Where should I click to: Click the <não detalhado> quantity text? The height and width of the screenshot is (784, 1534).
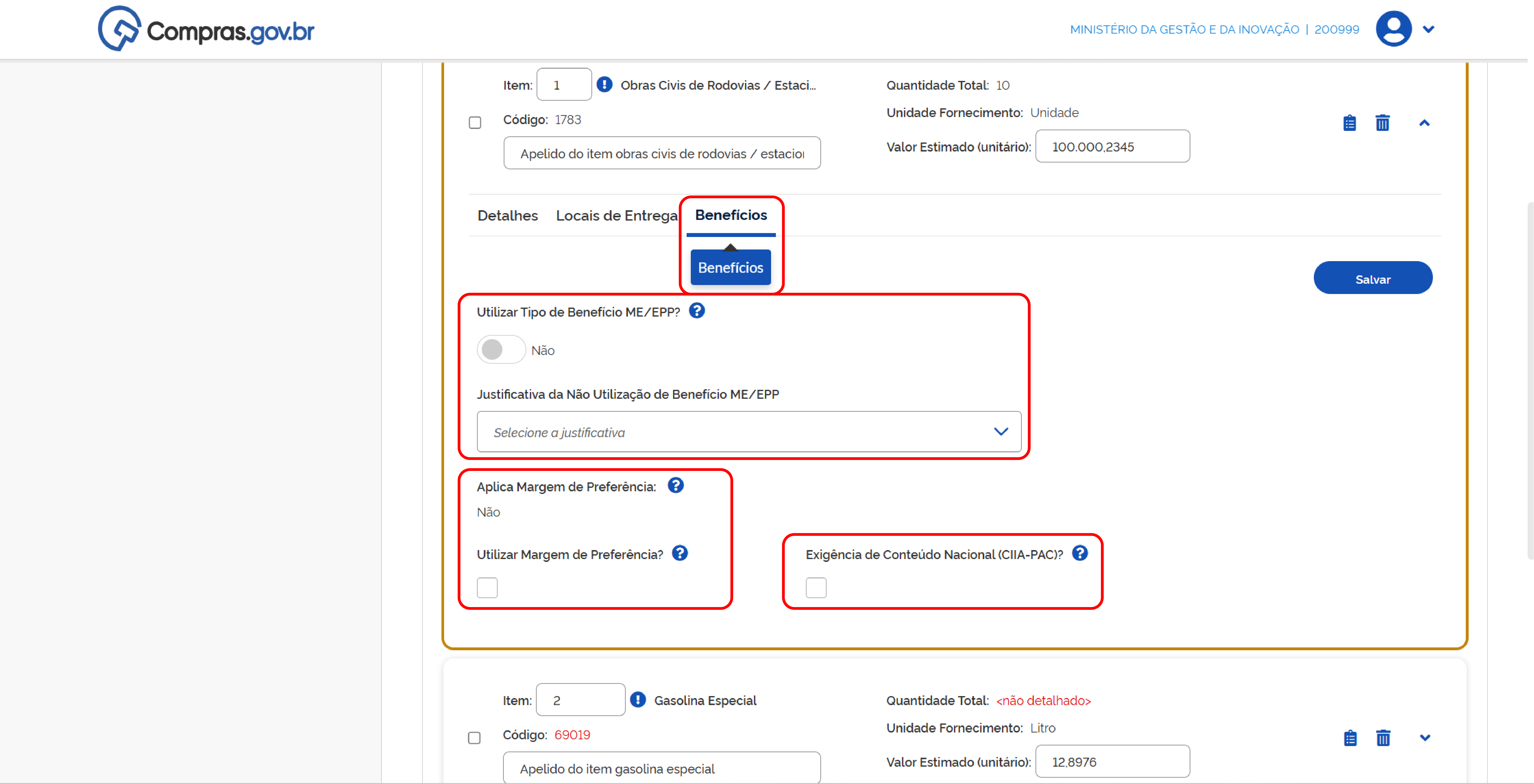tap(1043, 701)
